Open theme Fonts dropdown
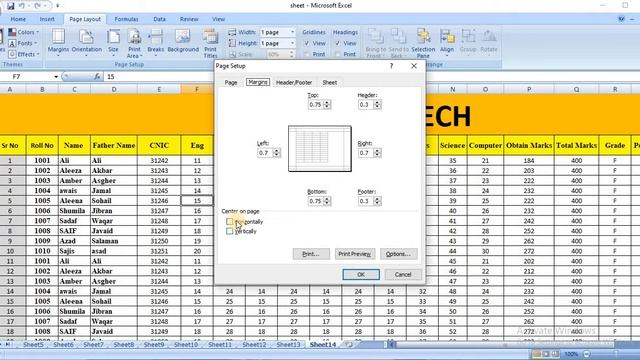The height and width of the screenshot is (360, 640). 23,43
